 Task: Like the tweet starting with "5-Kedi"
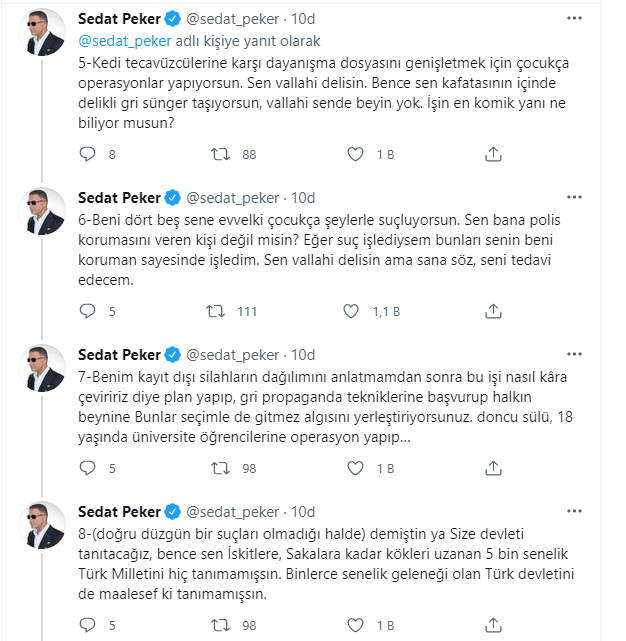click(x=354, y=155)
